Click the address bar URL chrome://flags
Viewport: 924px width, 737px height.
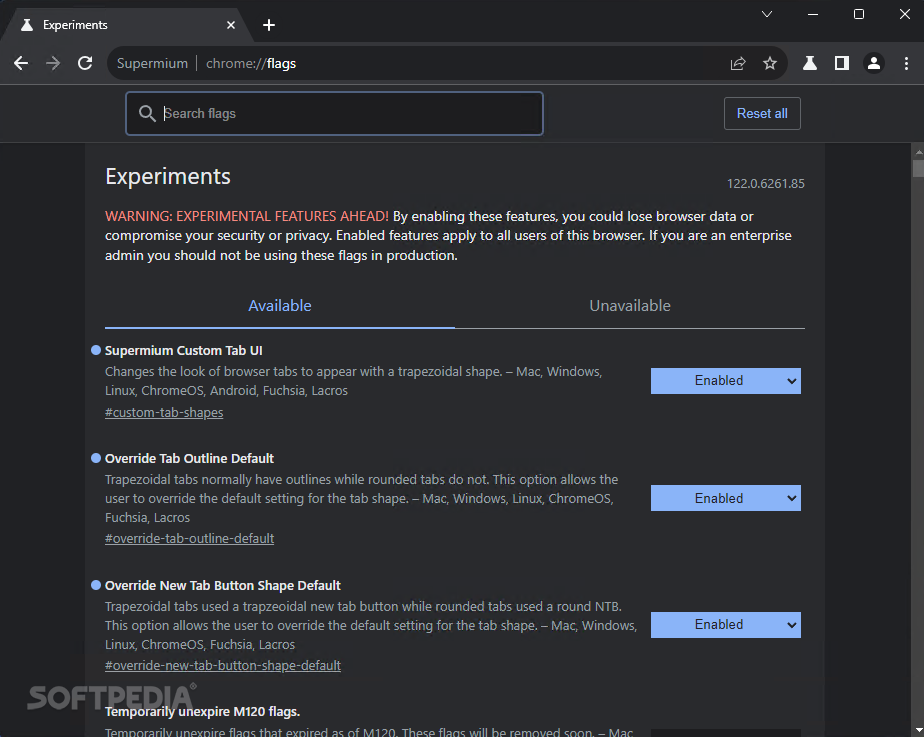point(251,63)
